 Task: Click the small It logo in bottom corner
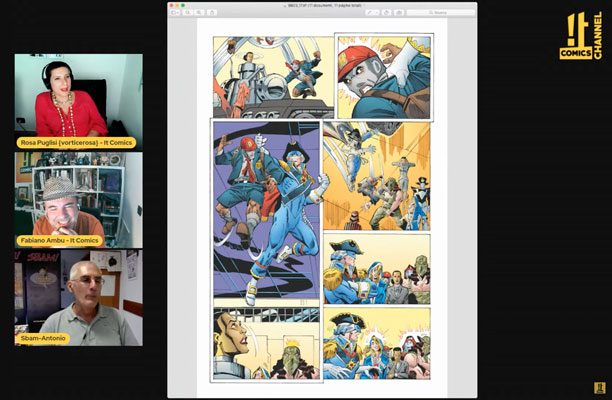600,387
